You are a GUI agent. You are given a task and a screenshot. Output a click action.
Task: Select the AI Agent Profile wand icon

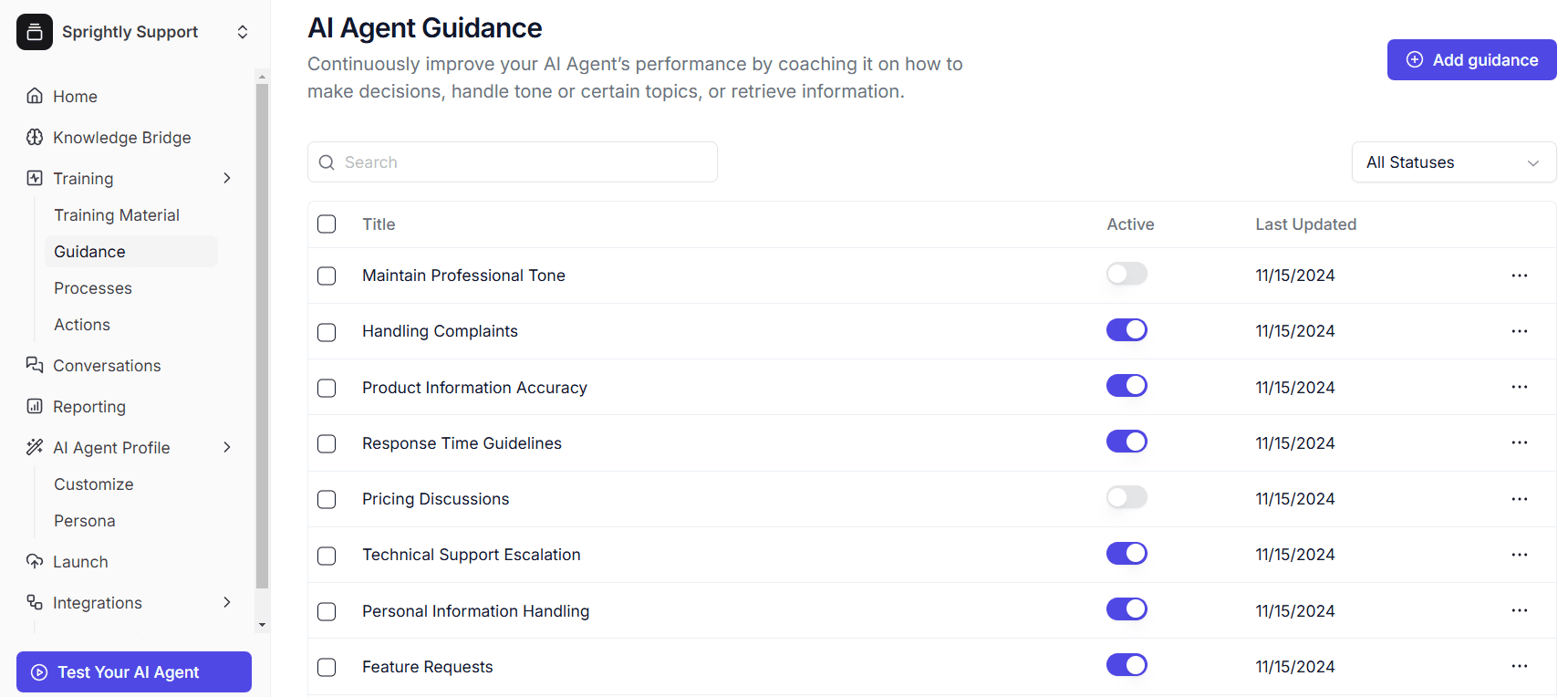click(34, 447)
